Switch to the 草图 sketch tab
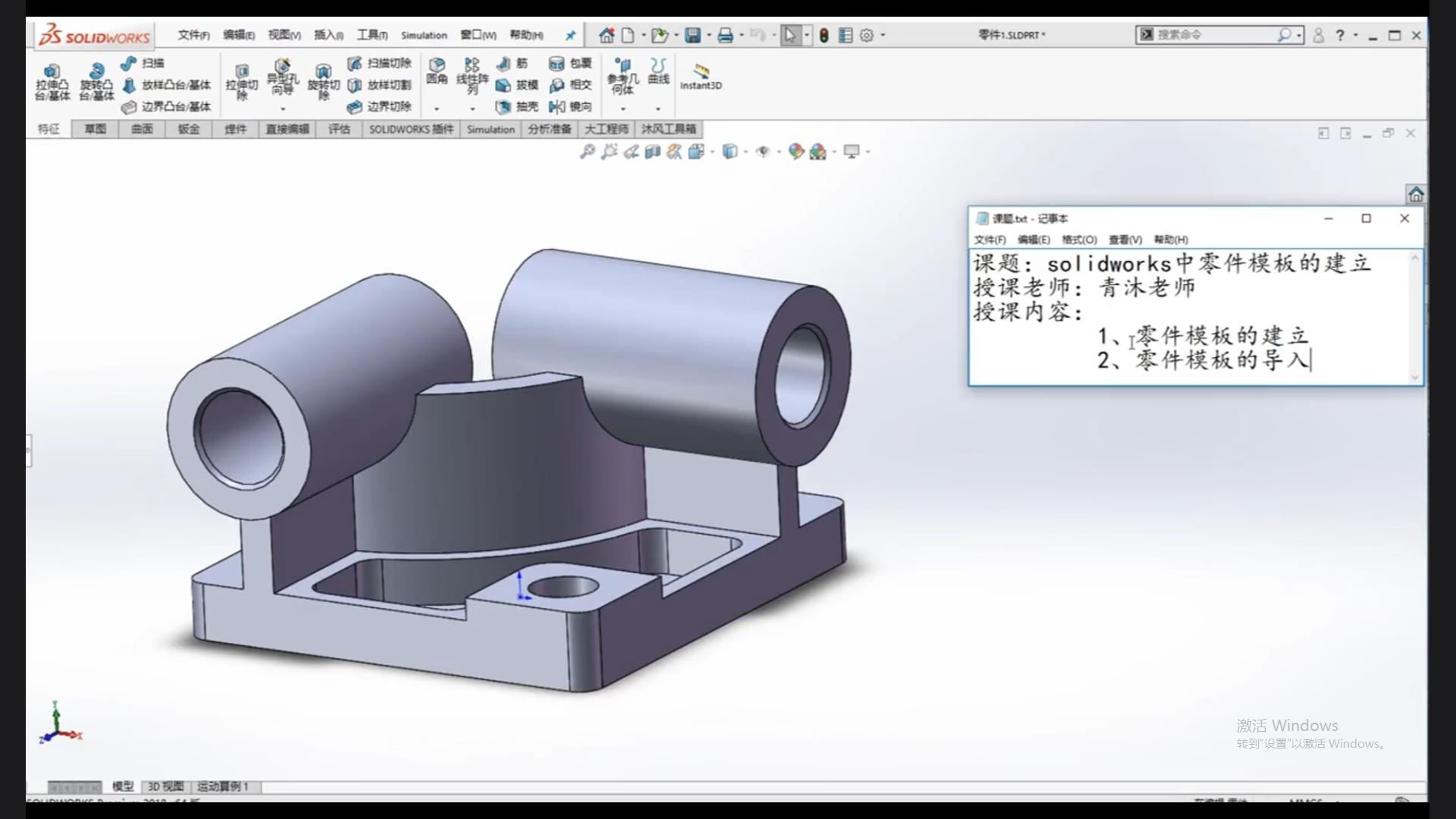 (x=96, y=129)
